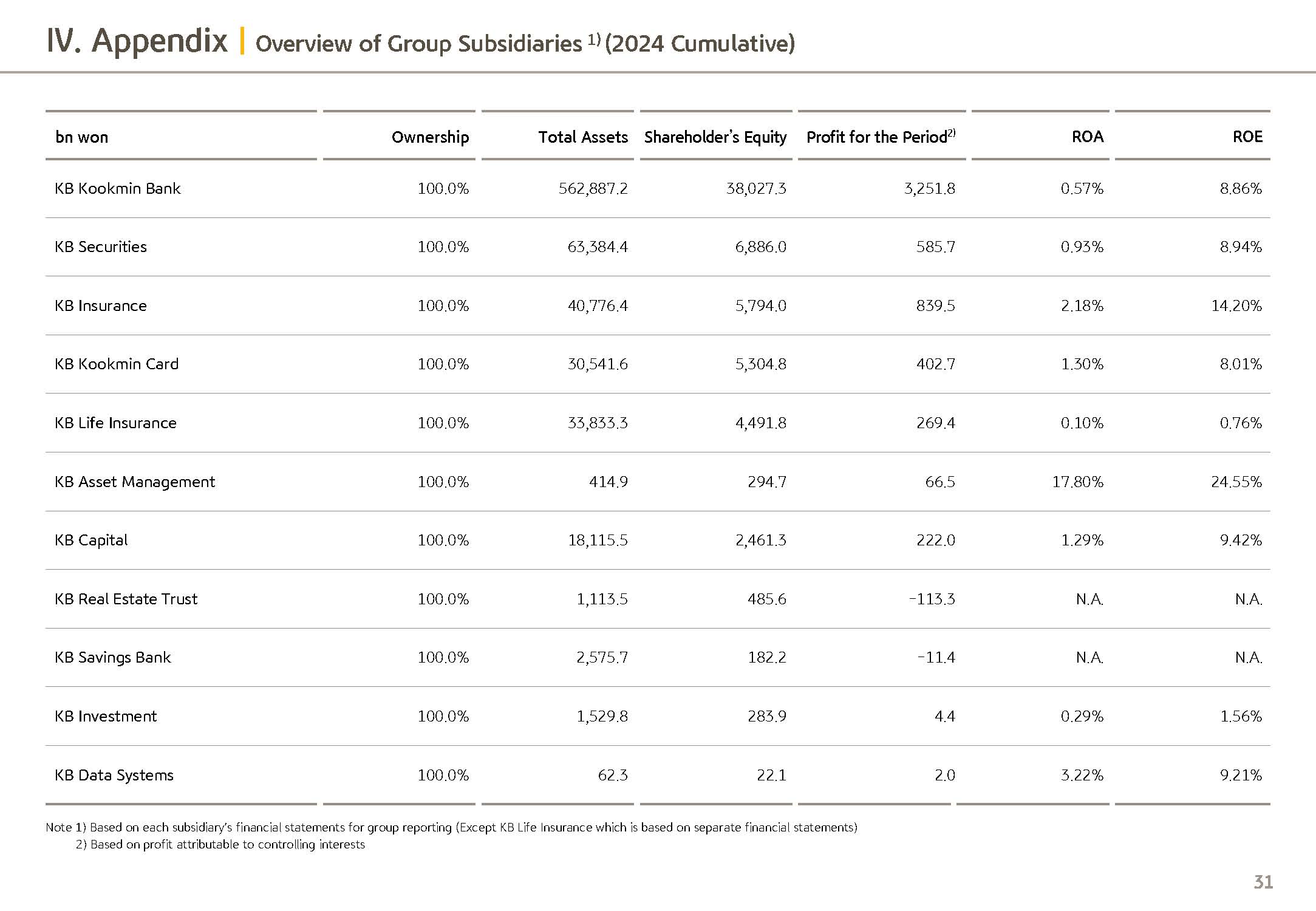Click the Total Assets column header

coord(582,137)
